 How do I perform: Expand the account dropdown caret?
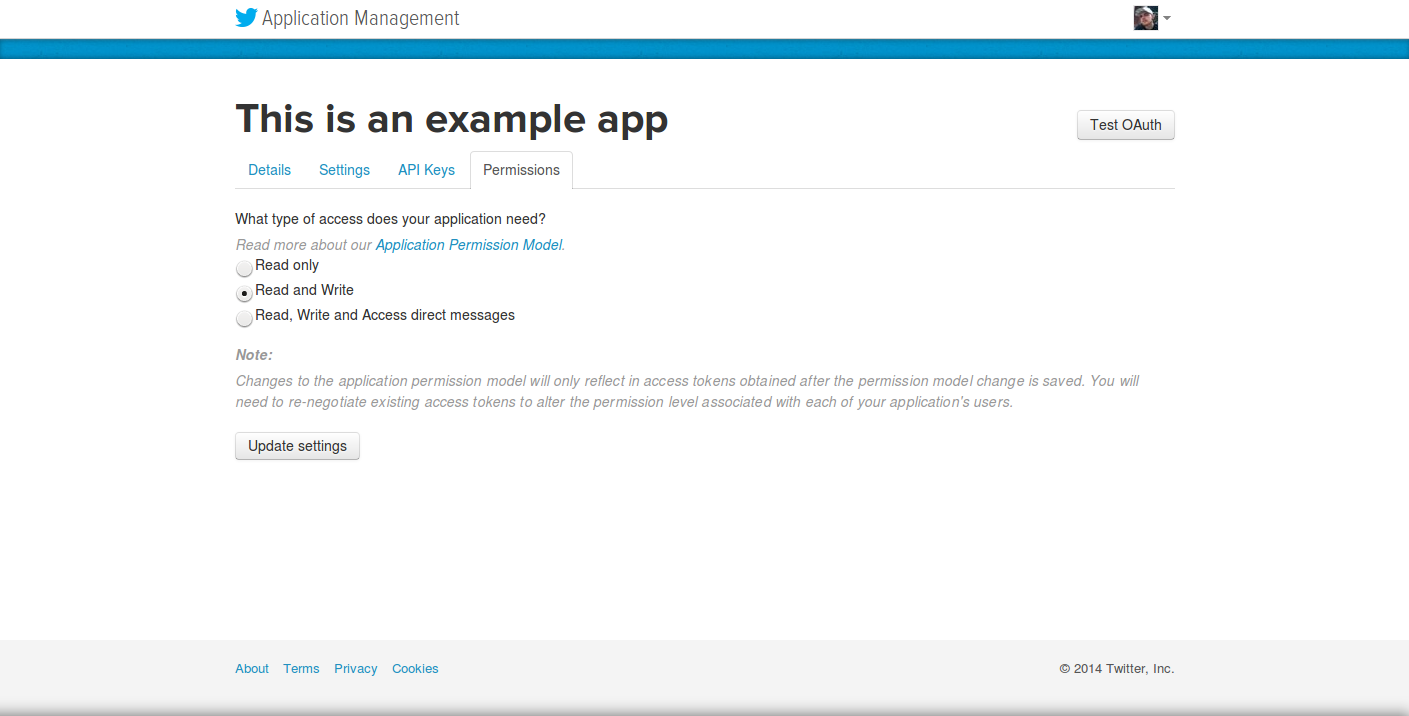[x=1167, y=18]
